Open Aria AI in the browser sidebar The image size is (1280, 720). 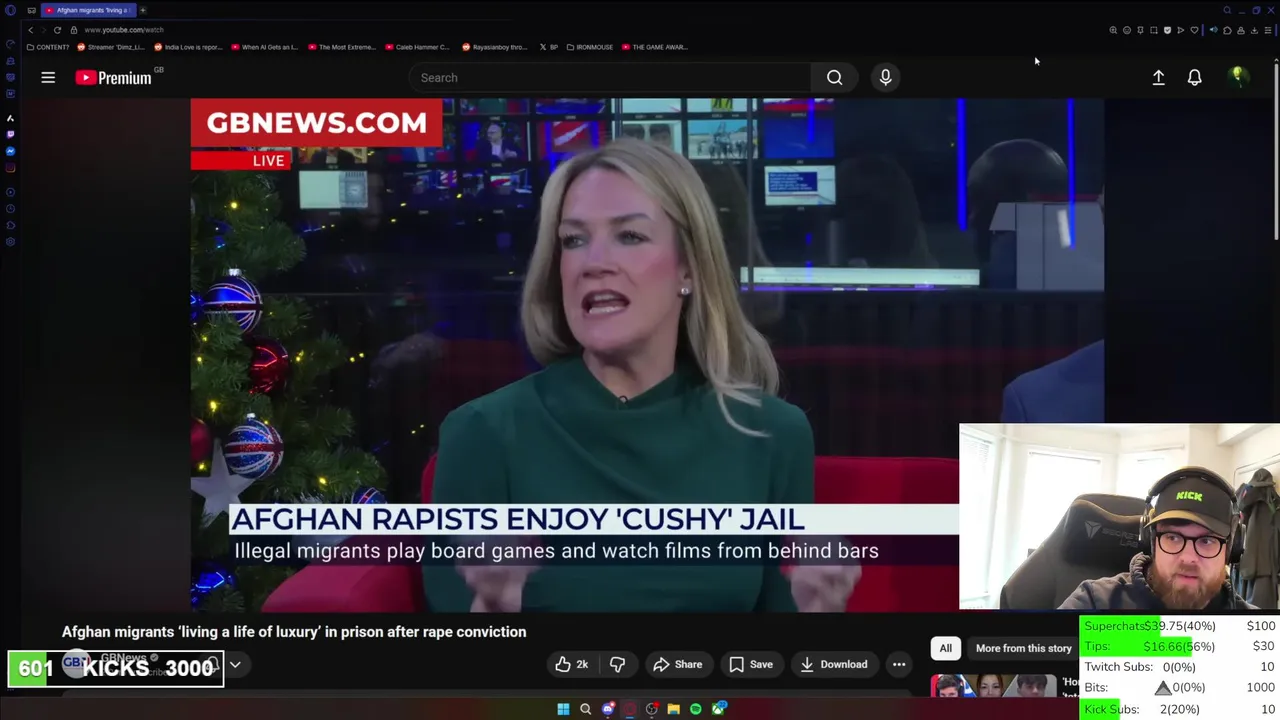coord(10,118)
